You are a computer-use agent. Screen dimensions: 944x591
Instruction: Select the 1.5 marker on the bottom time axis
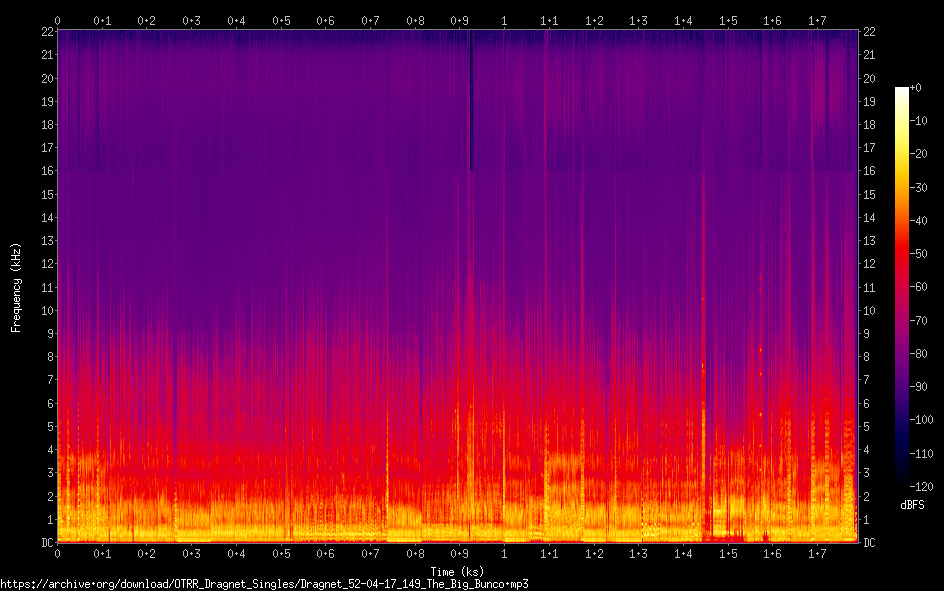pos(728,553)
